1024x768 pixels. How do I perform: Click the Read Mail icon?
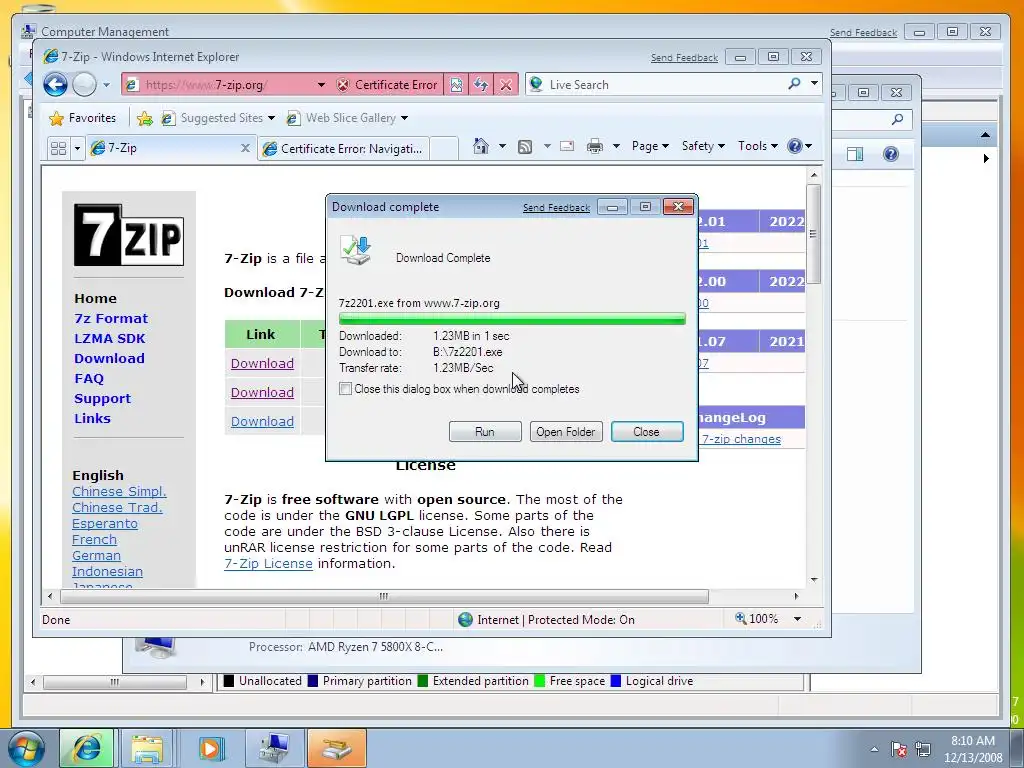coord(567,146)
